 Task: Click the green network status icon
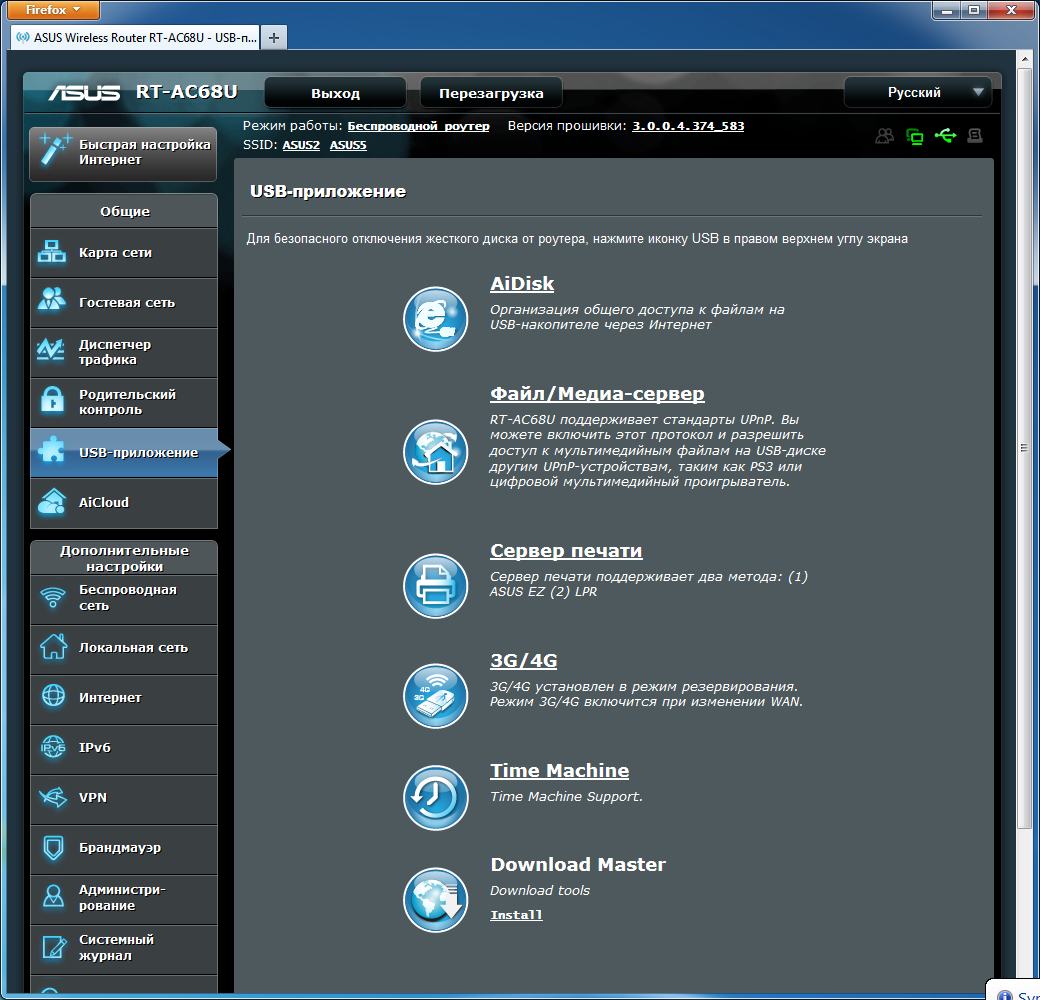coord(915,137)
